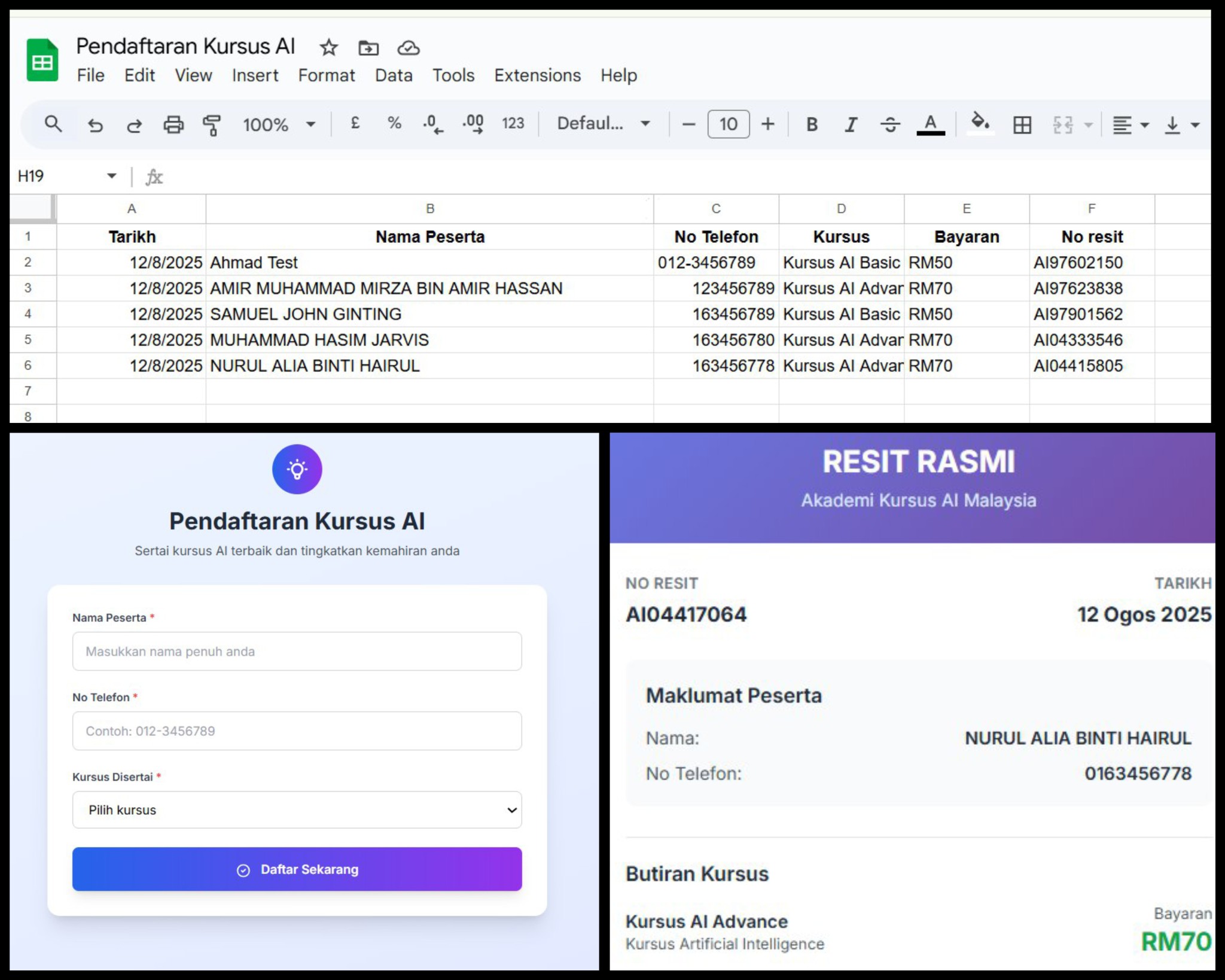
Task: Open the Pilih kursus dropdown
Action: (297, 809)
